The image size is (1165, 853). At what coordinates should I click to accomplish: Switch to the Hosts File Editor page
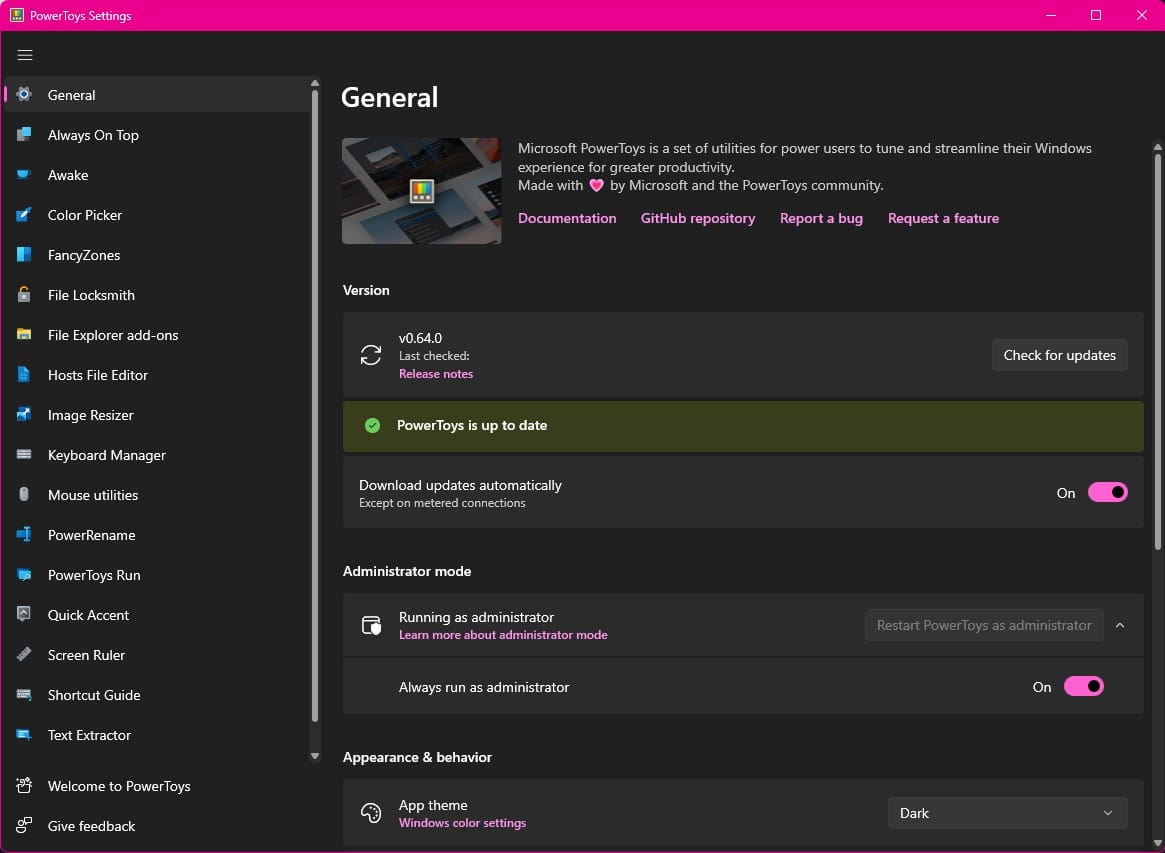click(23, 375)
